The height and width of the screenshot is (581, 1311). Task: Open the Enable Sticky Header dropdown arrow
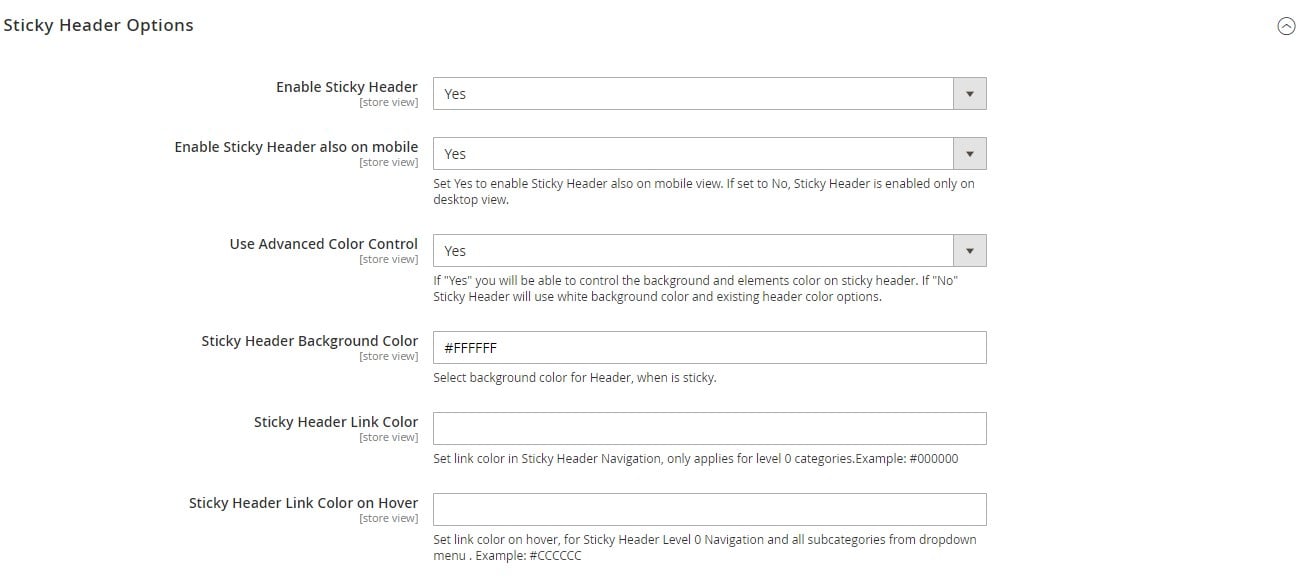coord(969,94)
